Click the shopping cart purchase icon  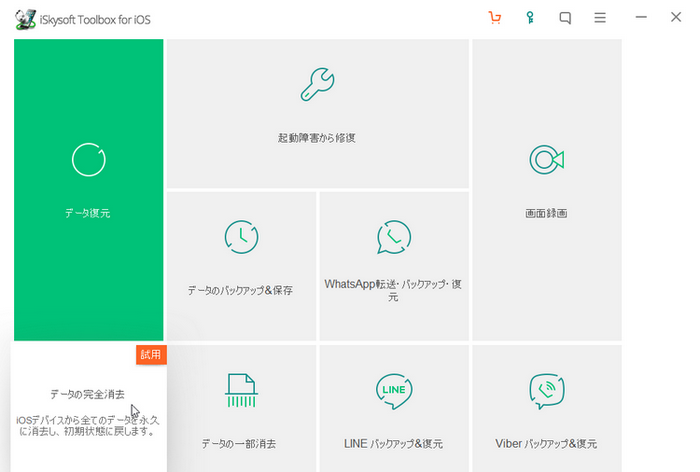coord(495,18)
